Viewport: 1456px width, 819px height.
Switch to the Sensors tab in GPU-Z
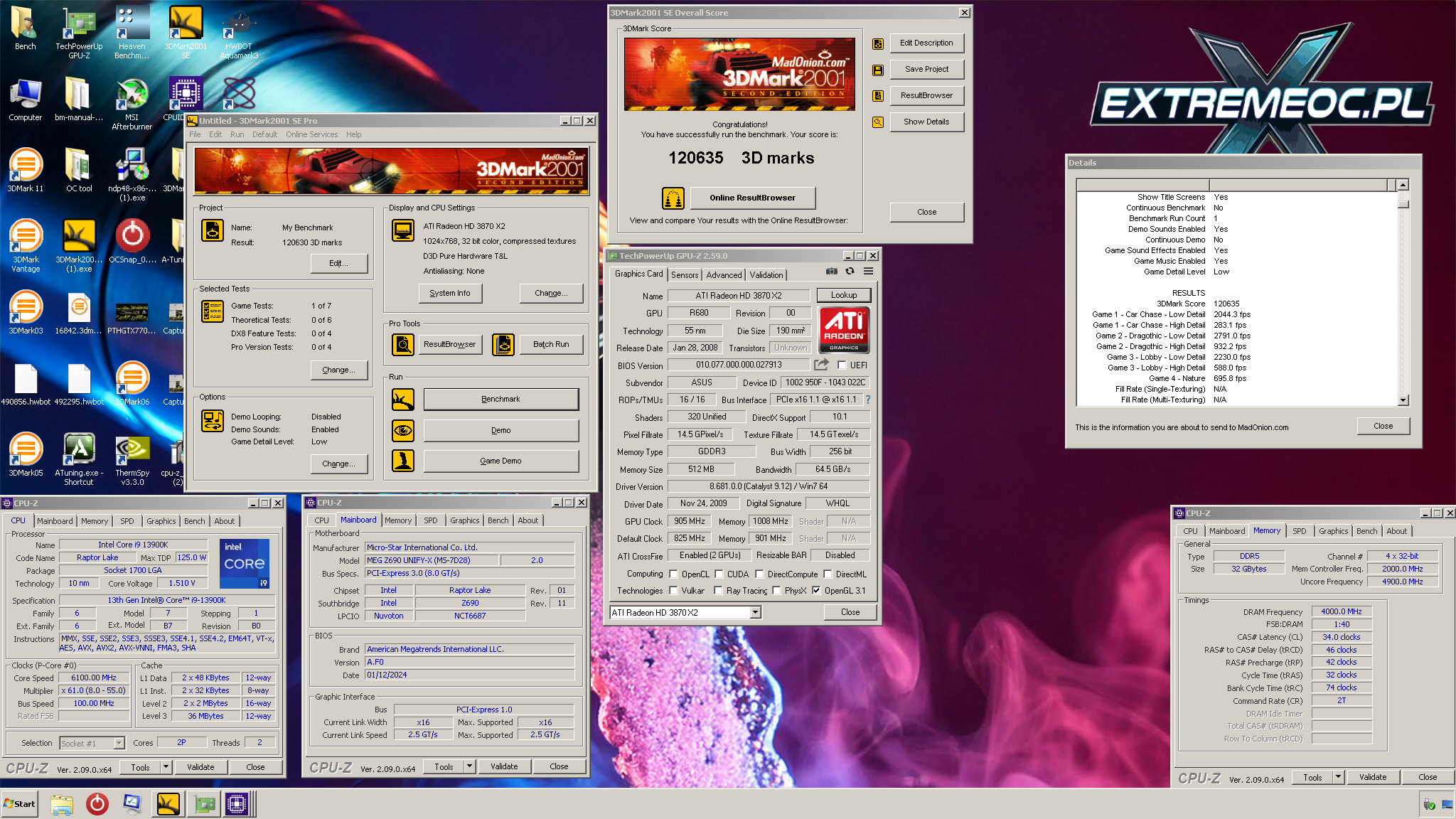click(685, 275)
